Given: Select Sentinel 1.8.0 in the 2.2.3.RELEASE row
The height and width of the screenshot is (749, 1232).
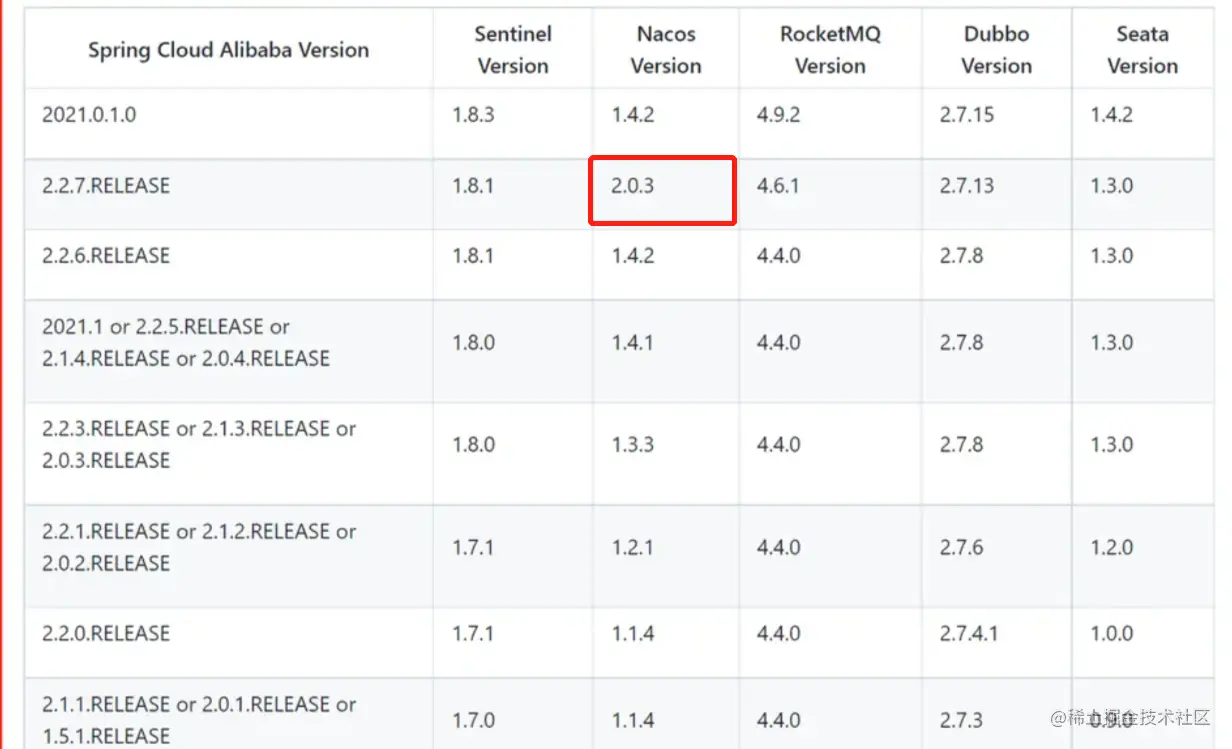Looking at the screenshot, I should (x=513, y=454).
